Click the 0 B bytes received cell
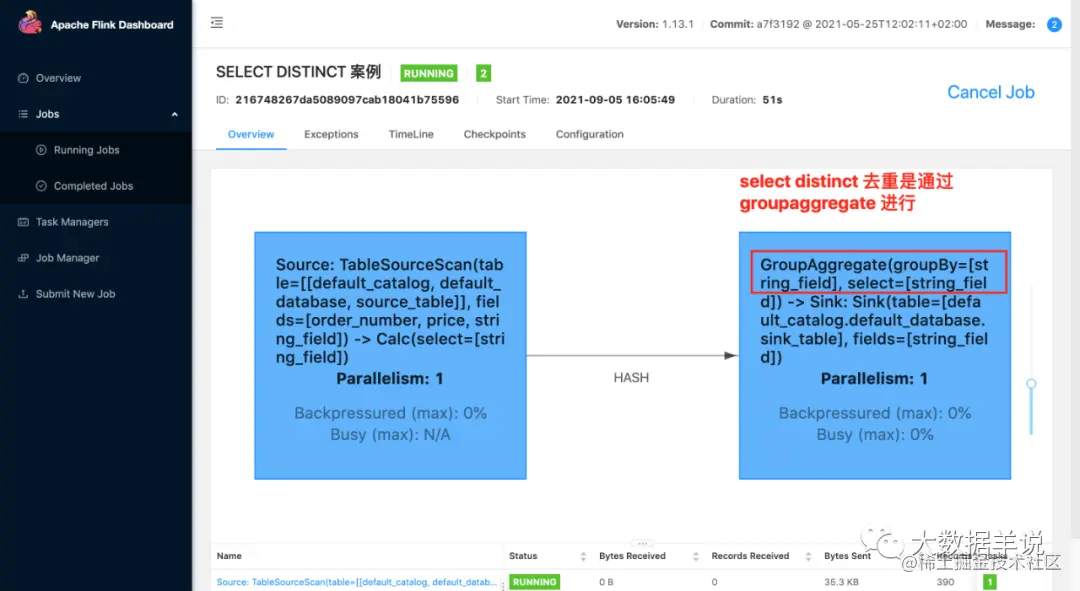 coord(606,582)
